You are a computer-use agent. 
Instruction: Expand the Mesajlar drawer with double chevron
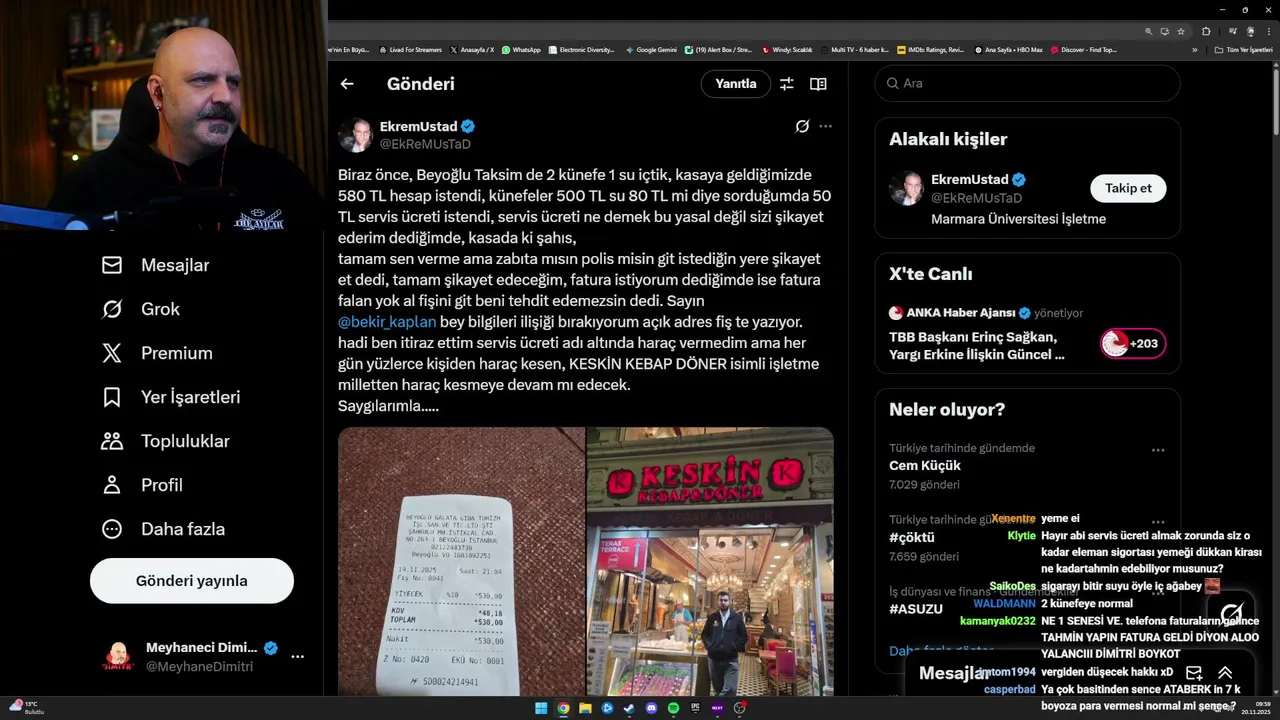[x=1225, y=673]
